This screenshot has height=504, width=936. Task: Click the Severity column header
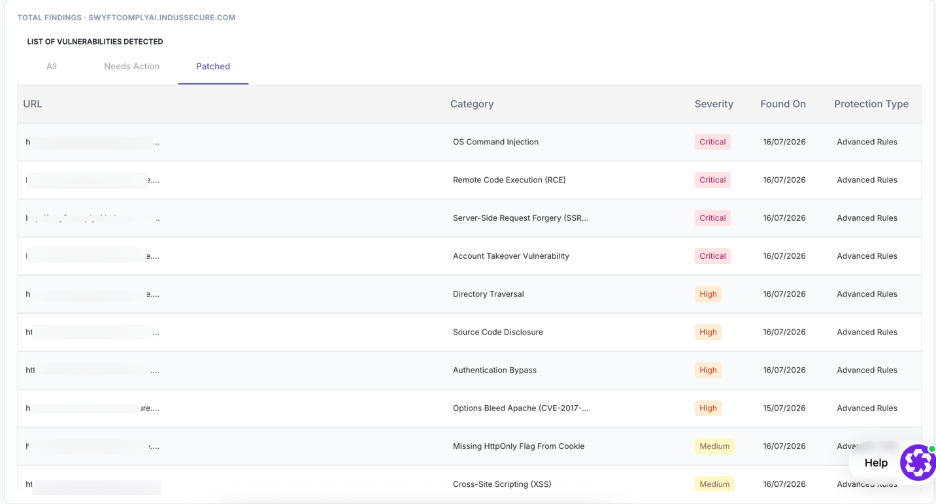713,104
